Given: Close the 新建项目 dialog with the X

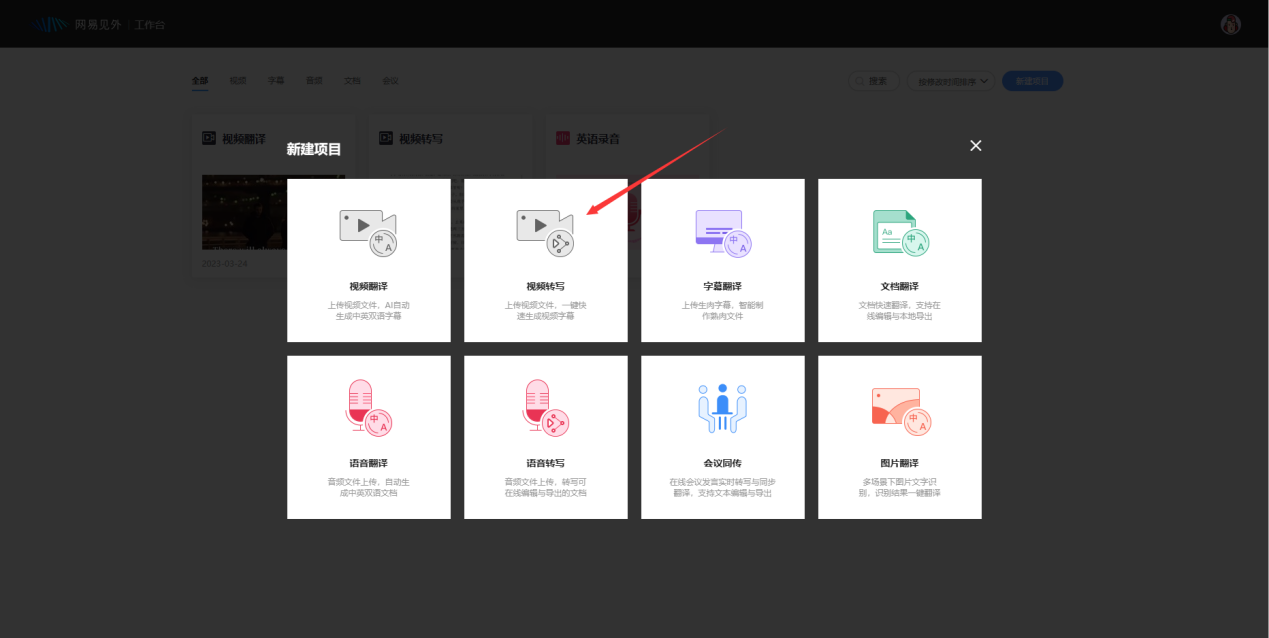Looking at the screenshot, I should pyautogui.click(x=976, y=145).
